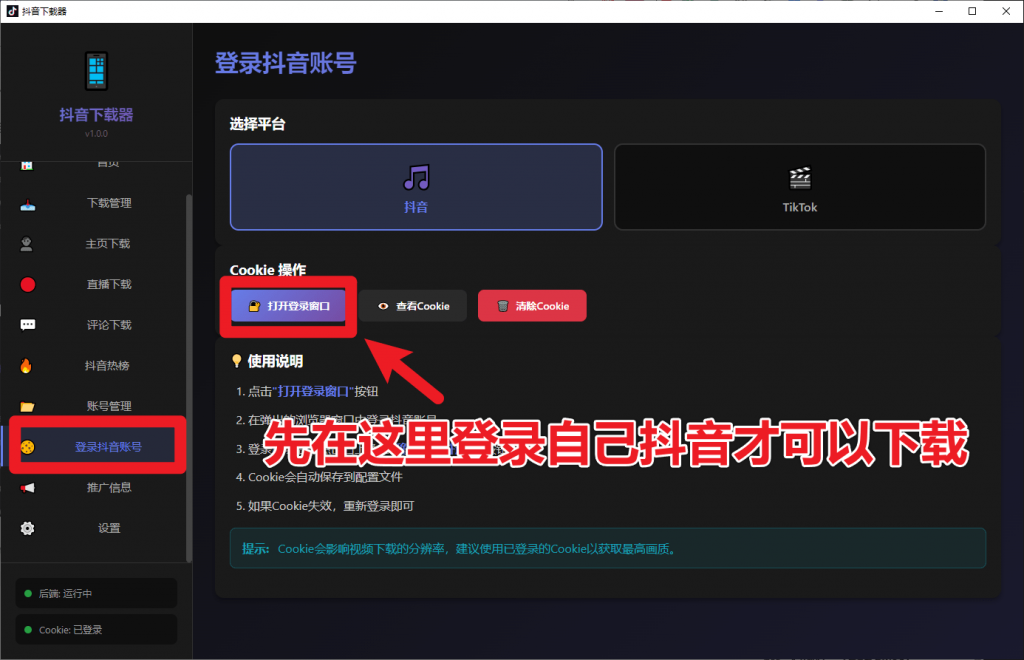Click the 登录抖音账号 page heading

point(285,63)
